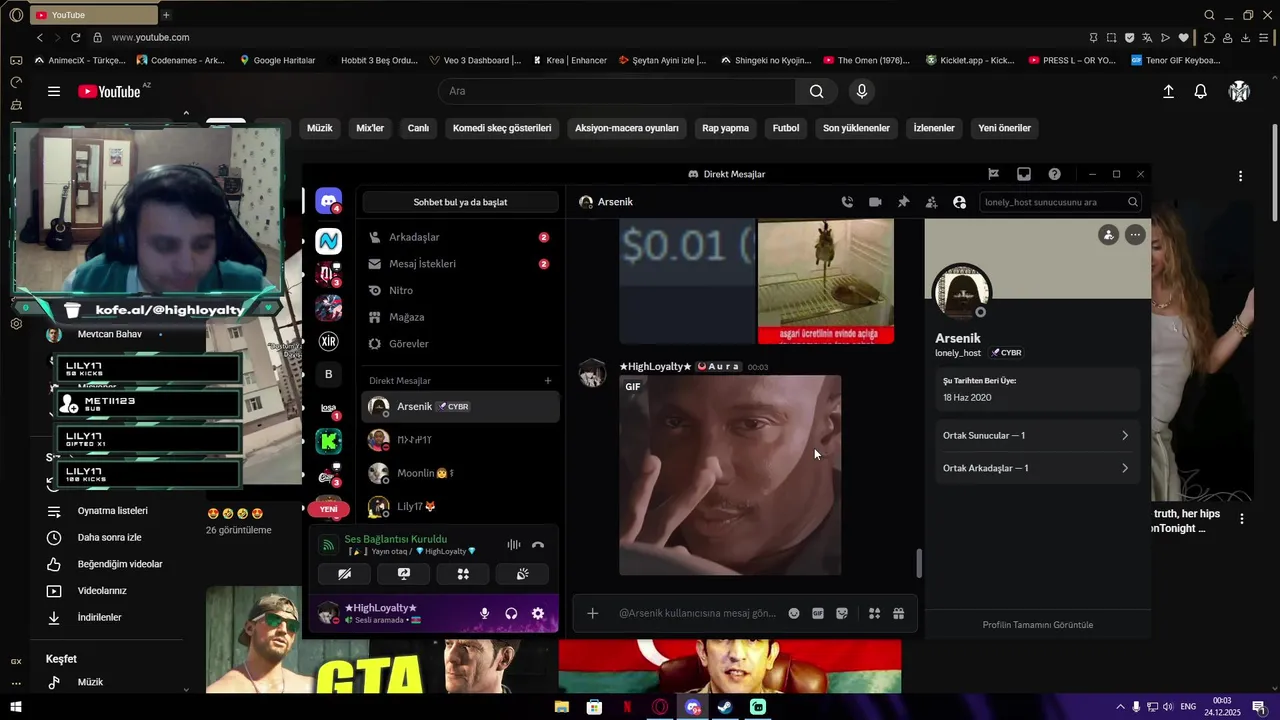Open pinned messages in Discord chat
The width and height of the screenshot is (1280, 720).
click(903, 202)
